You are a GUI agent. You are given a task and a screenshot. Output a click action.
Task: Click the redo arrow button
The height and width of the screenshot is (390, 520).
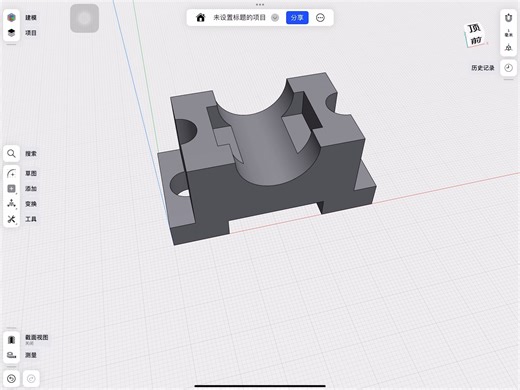point(31,379)
